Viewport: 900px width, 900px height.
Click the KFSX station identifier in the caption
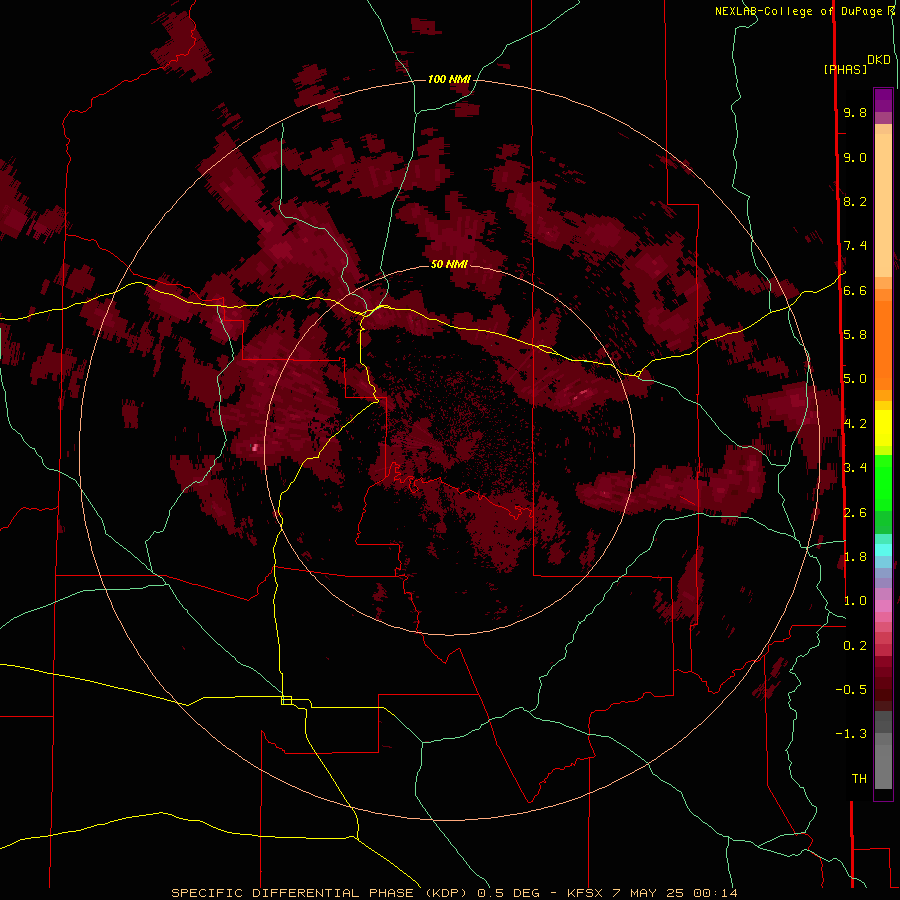pyautogui.click(x=585, y=893)
